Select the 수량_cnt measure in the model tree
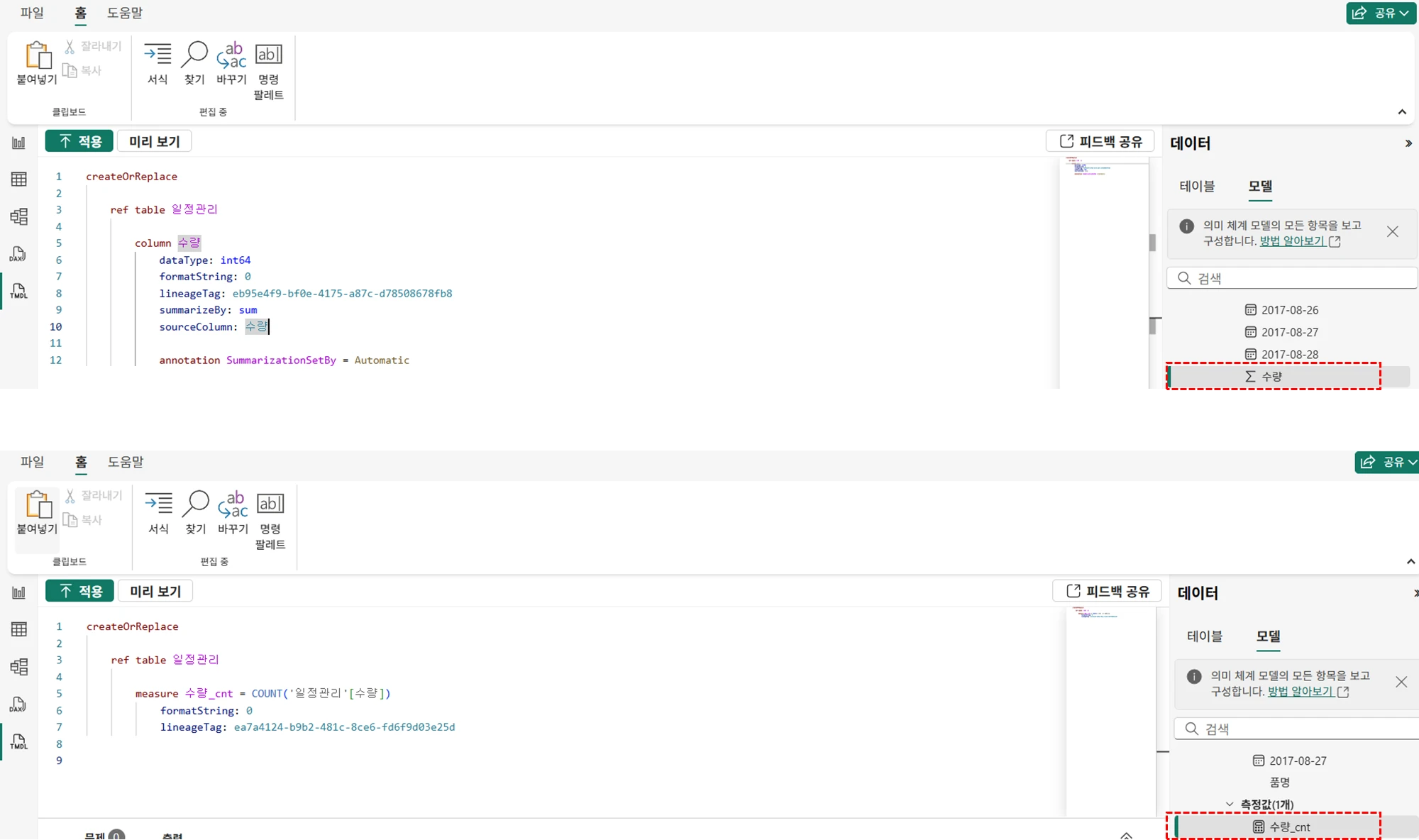The width and height of the screenshot is (1419, 840). (x=1289, y=827)
